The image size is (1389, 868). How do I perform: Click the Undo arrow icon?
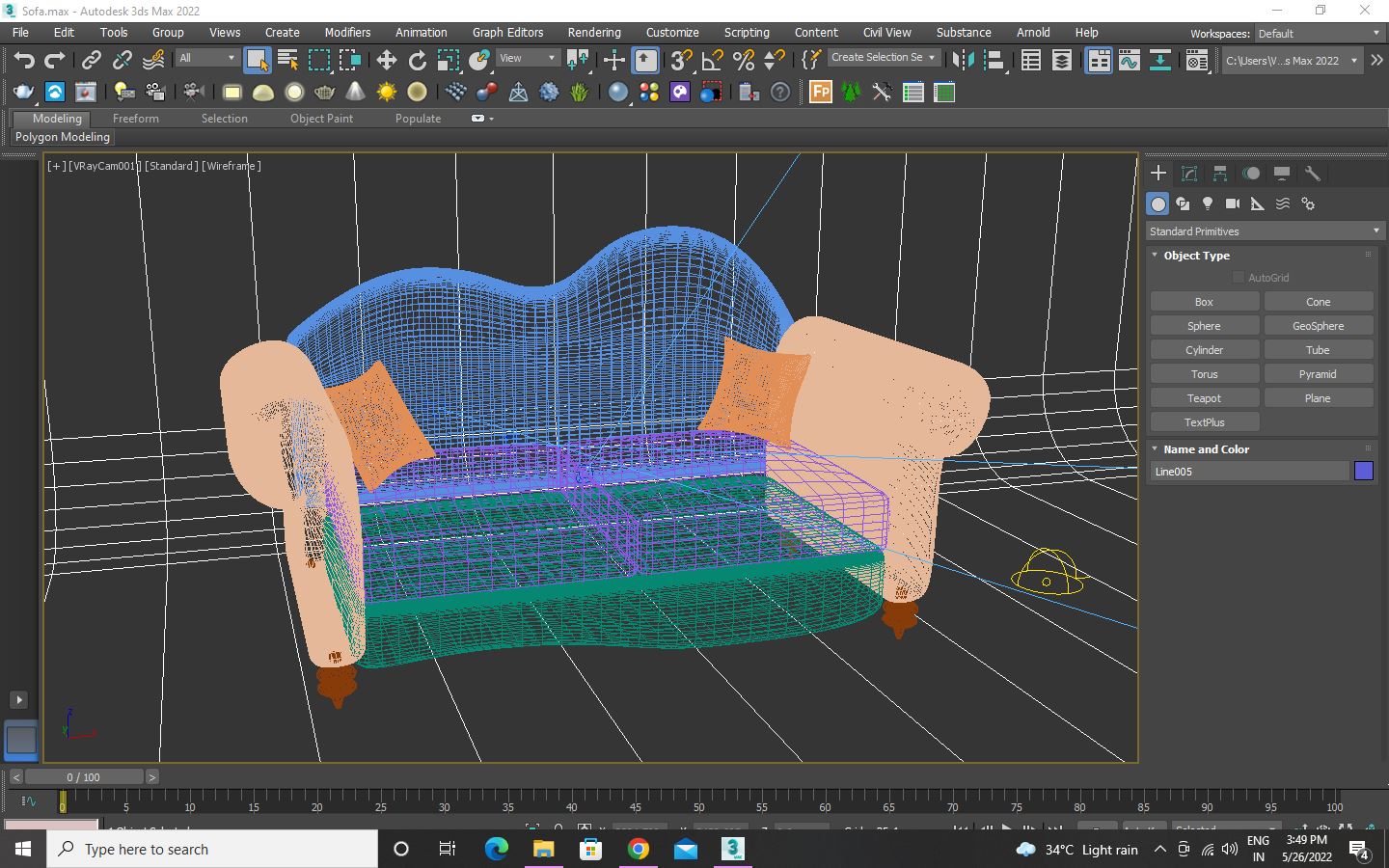(24, 61)
